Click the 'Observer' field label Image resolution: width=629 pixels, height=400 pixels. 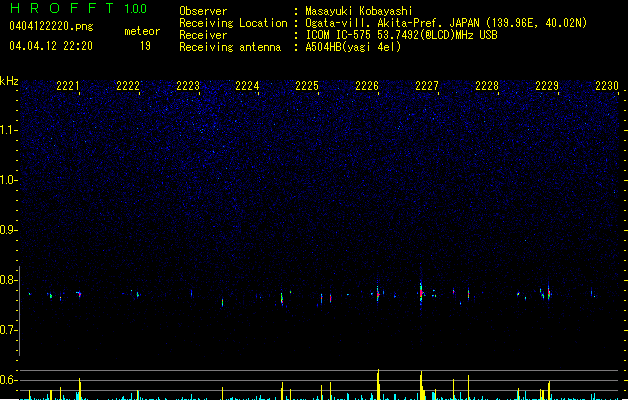(x=203, y=11)
